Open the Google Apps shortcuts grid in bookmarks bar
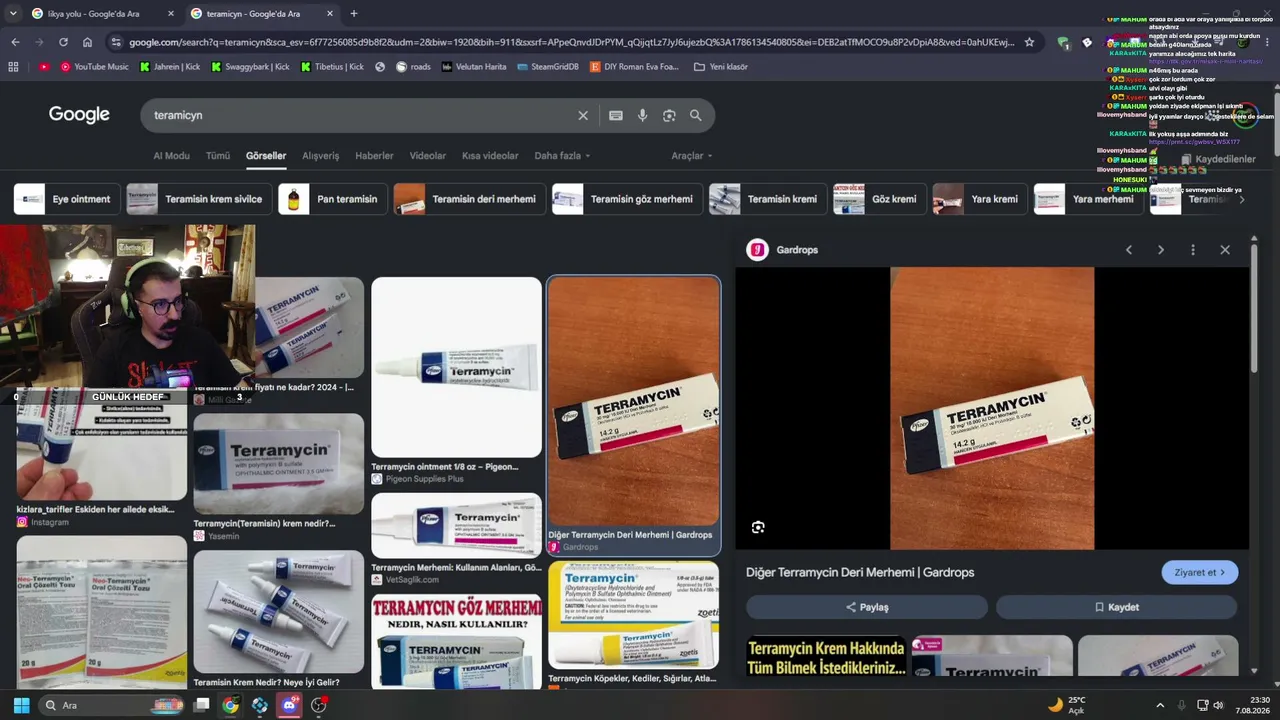This screenshot has width=1280, height=720. coord(13,67)
